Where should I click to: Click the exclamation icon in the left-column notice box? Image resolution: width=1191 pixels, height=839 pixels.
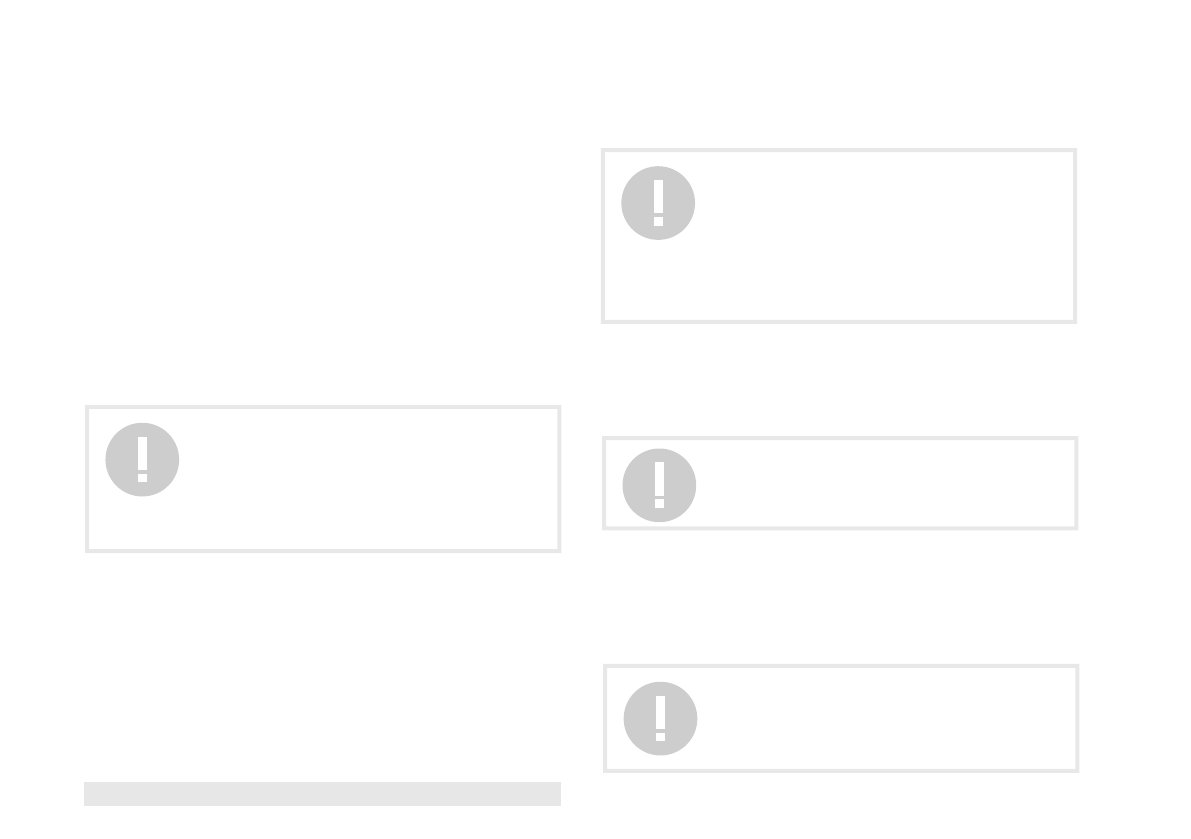coord(142,459)
